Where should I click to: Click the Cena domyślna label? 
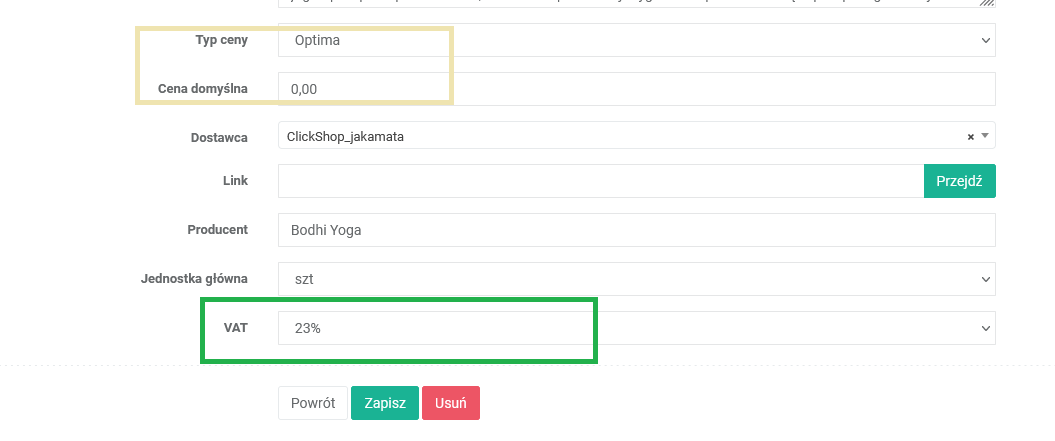pyautogui.click(x=203, y=89)
